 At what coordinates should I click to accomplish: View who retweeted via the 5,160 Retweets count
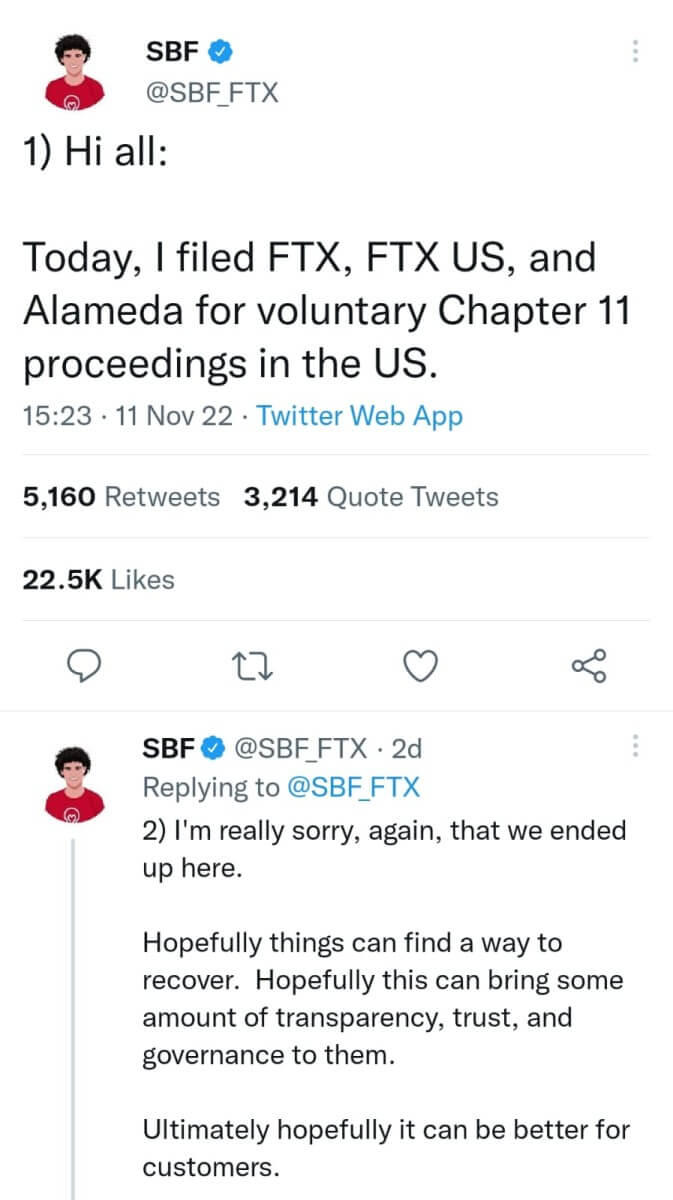(x=122, y=496)
